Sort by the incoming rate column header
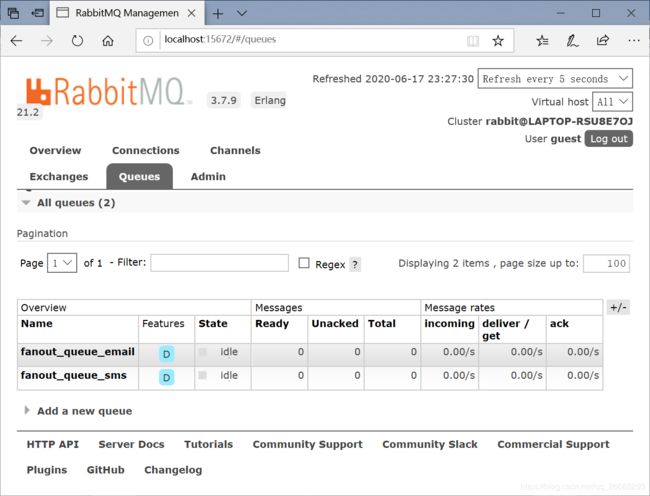 449,324
